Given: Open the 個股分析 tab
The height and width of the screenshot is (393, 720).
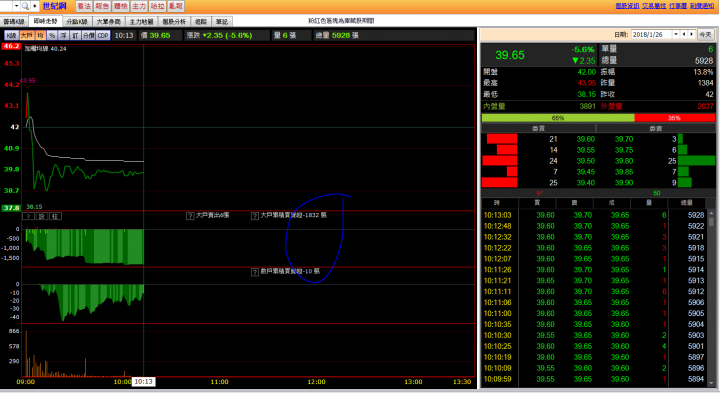Looking at the screenshot, I should point(174,22).
